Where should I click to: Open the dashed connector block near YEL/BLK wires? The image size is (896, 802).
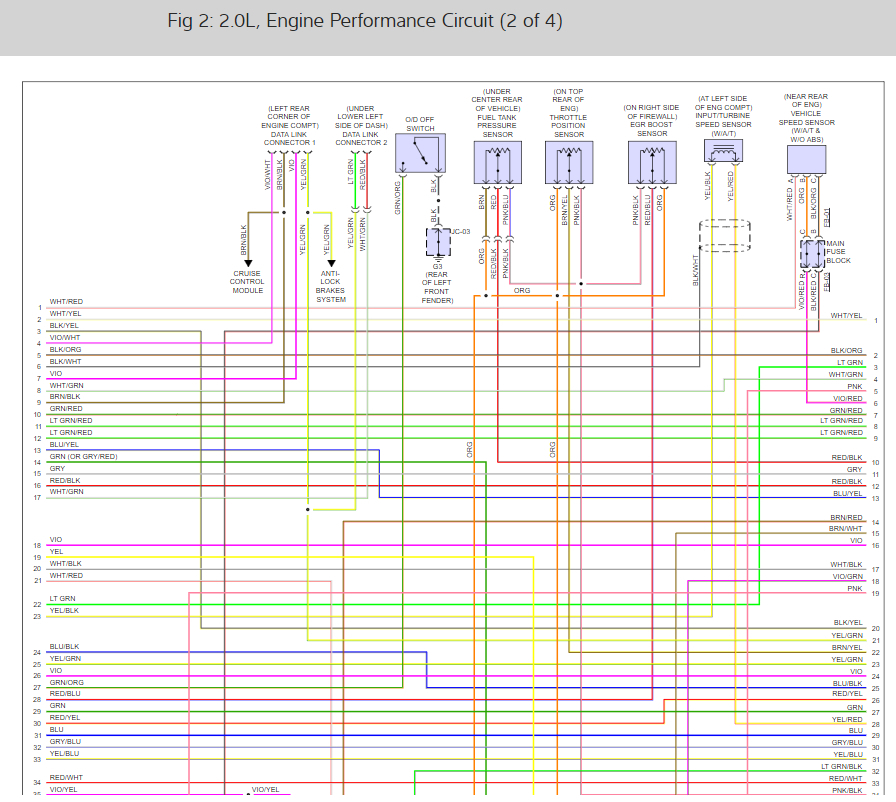click(723, 232)
